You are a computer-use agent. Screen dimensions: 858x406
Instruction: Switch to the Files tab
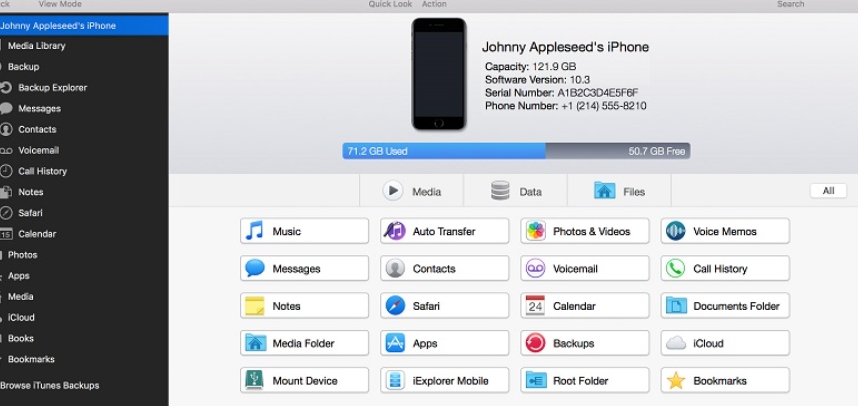click(x=619, y=191)
